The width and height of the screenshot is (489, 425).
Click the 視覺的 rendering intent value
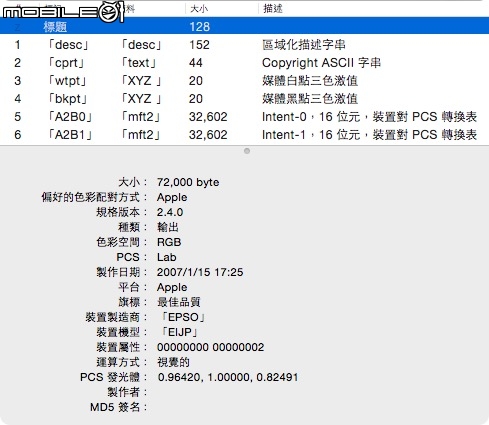click(173, 362)
